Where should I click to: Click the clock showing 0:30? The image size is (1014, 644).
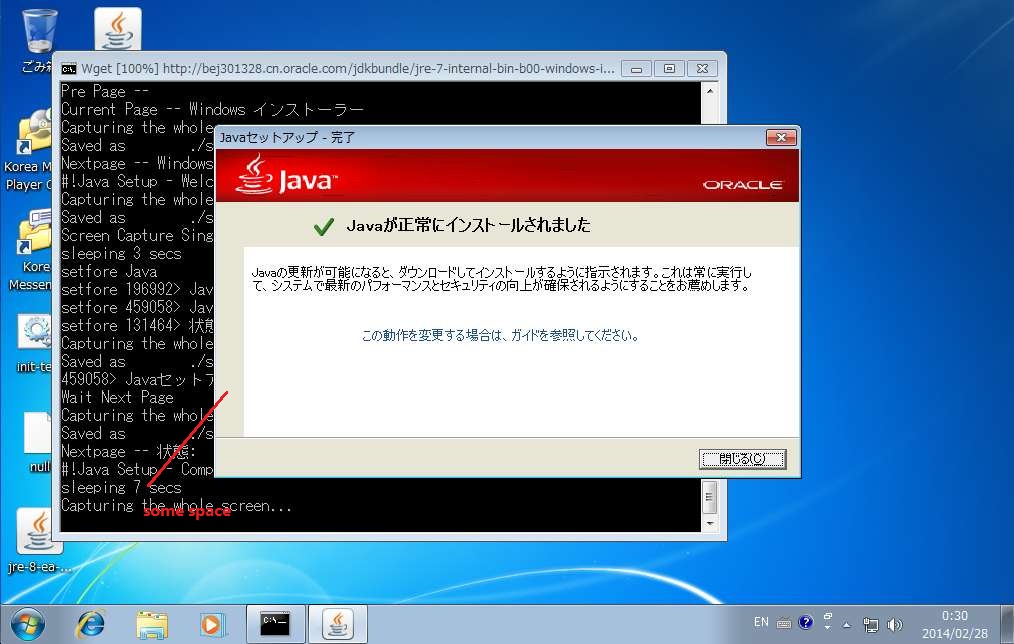coord(955,616)
